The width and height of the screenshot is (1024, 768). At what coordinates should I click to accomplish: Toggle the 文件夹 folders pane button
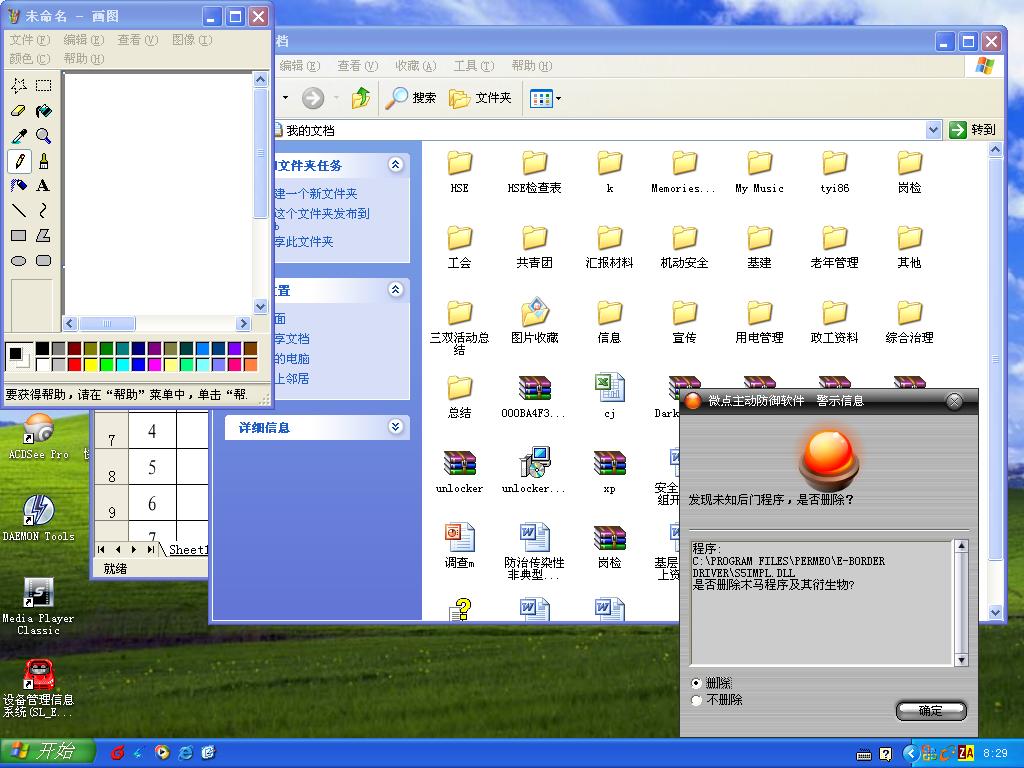pos(480,98)
